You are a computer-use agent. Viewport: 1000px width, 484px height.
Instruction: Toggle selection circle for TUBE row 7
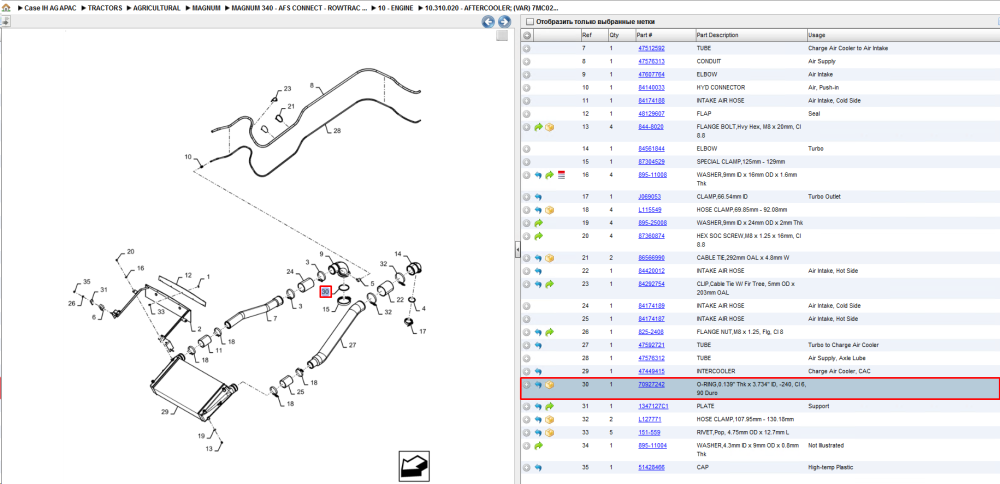tap(527, 48)
